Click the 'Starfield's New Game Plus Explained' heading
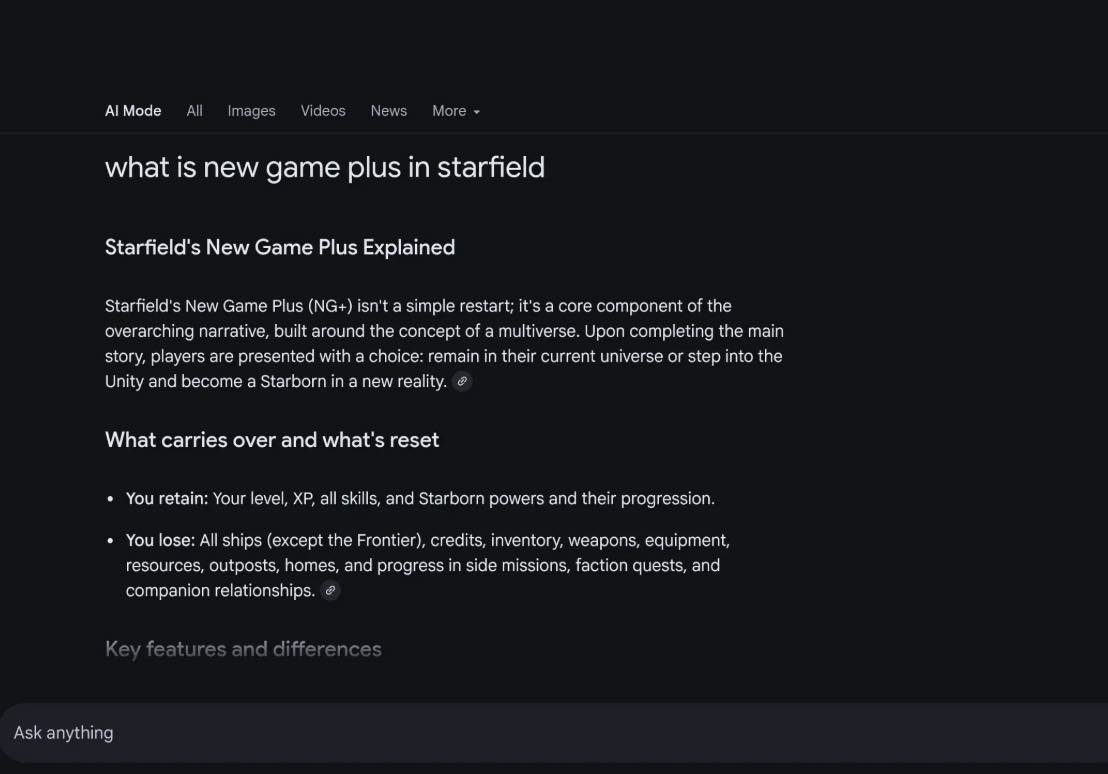 [x=280, y=247]
